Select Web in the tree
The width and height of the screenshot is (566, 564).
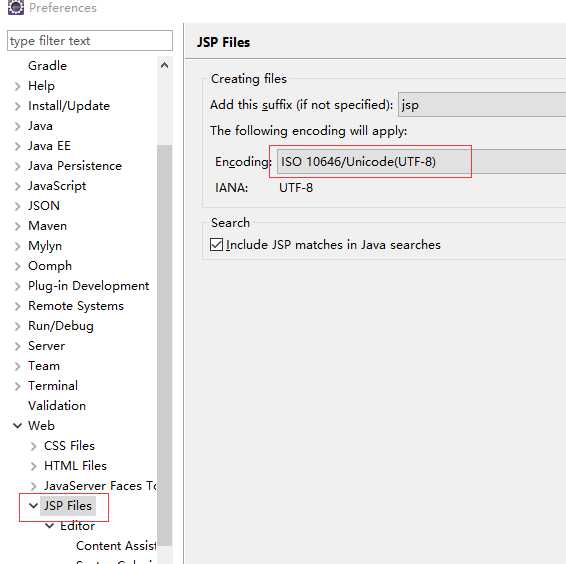point(42,426)
